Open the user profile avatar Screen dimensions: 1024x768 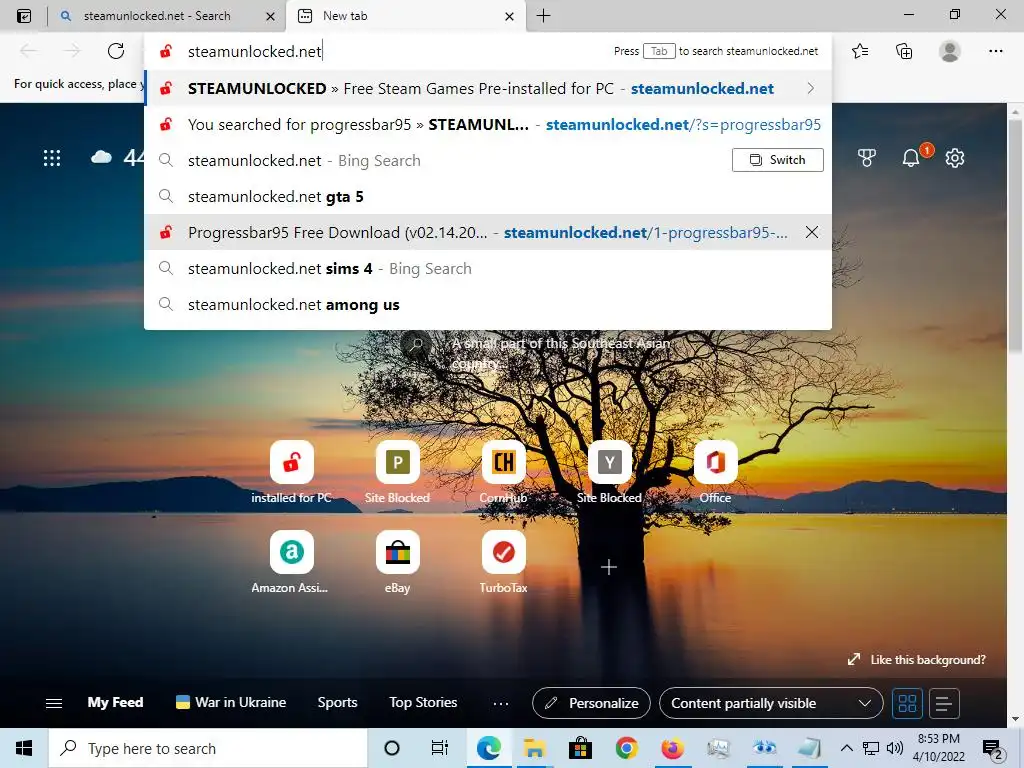pyautogui.click(x=950, y=51)
